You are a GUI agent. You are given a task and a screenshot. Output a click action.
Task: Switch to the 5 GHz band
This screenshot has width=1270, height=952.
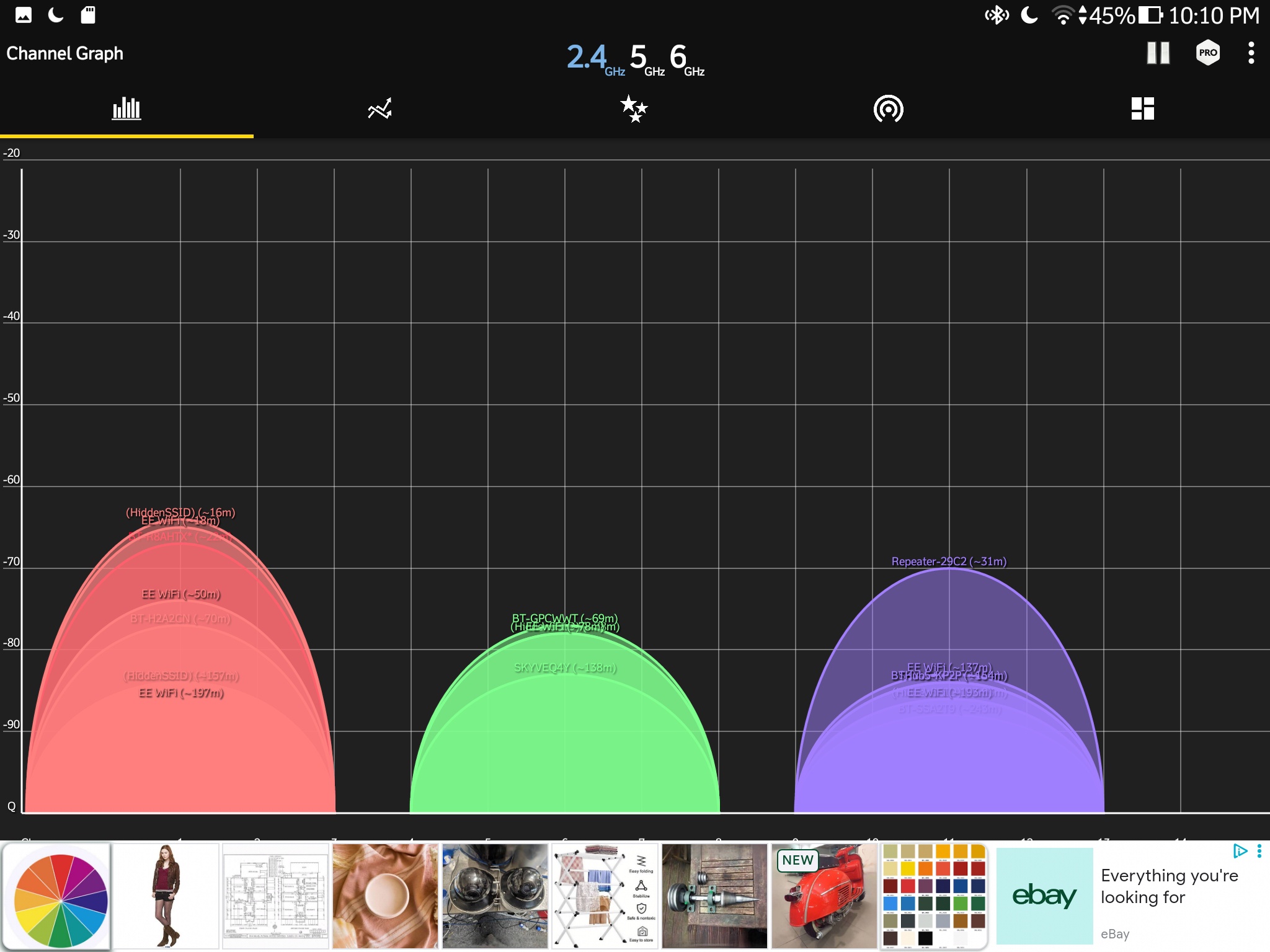[x=645, y=58]
